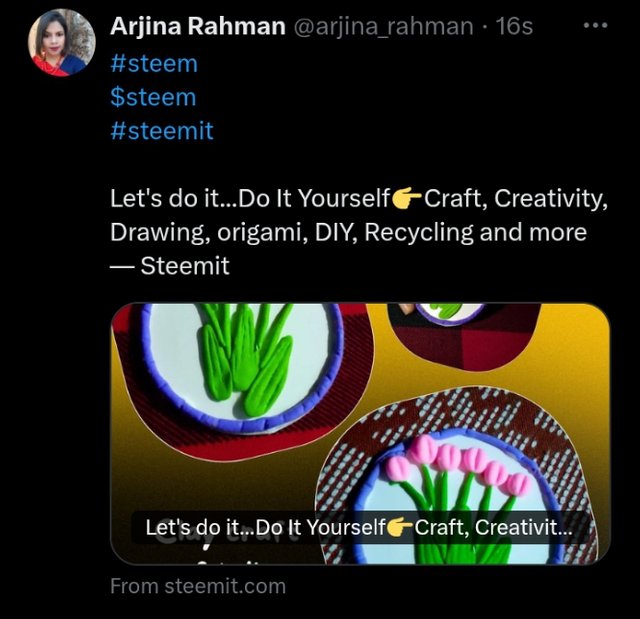
Task: Click the 16s timestamp
Action: click(x=514, y=27)
